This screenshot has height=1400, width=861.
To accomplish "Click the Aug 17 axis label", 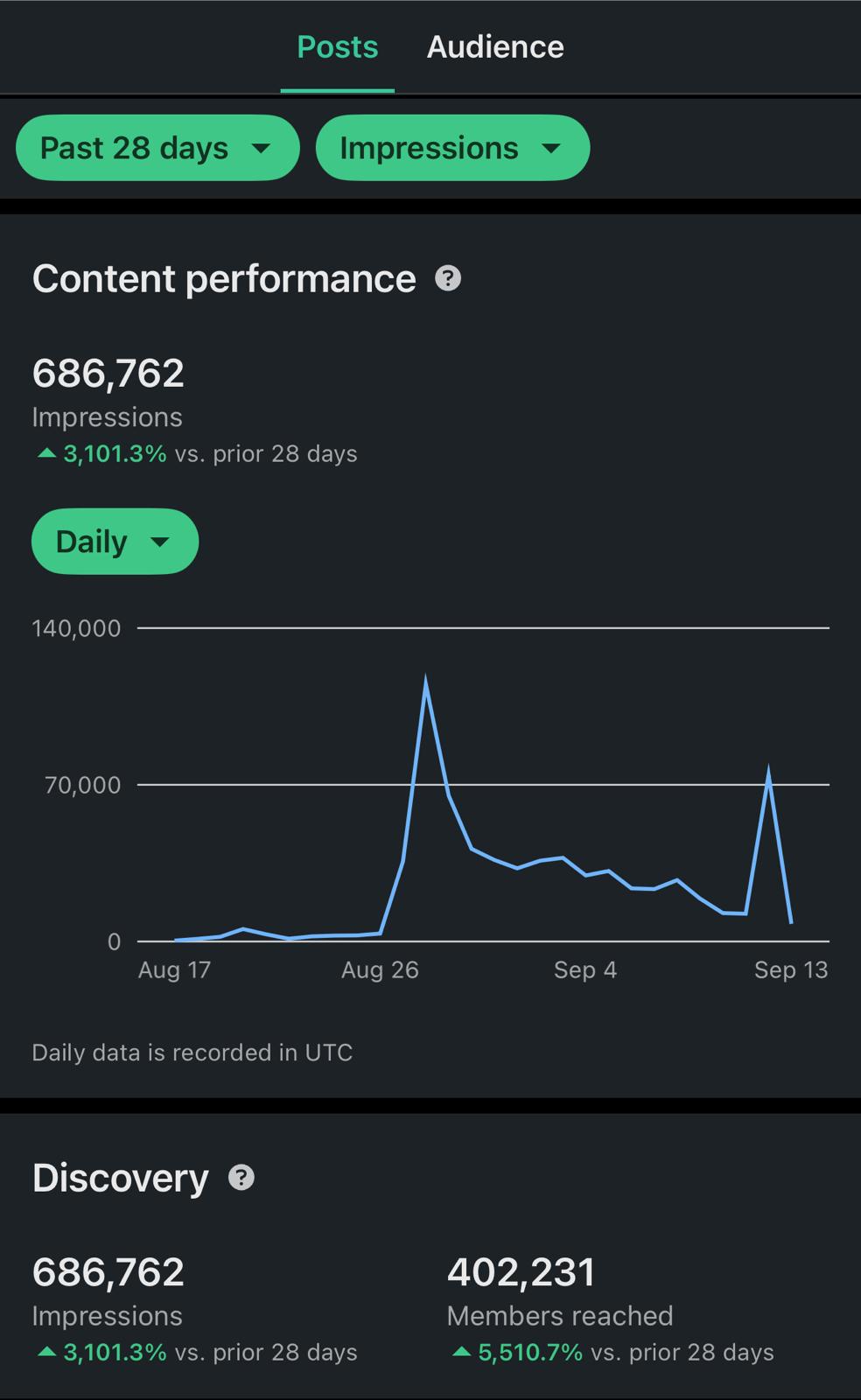I will pyautogui.click(x=174, y=969).
